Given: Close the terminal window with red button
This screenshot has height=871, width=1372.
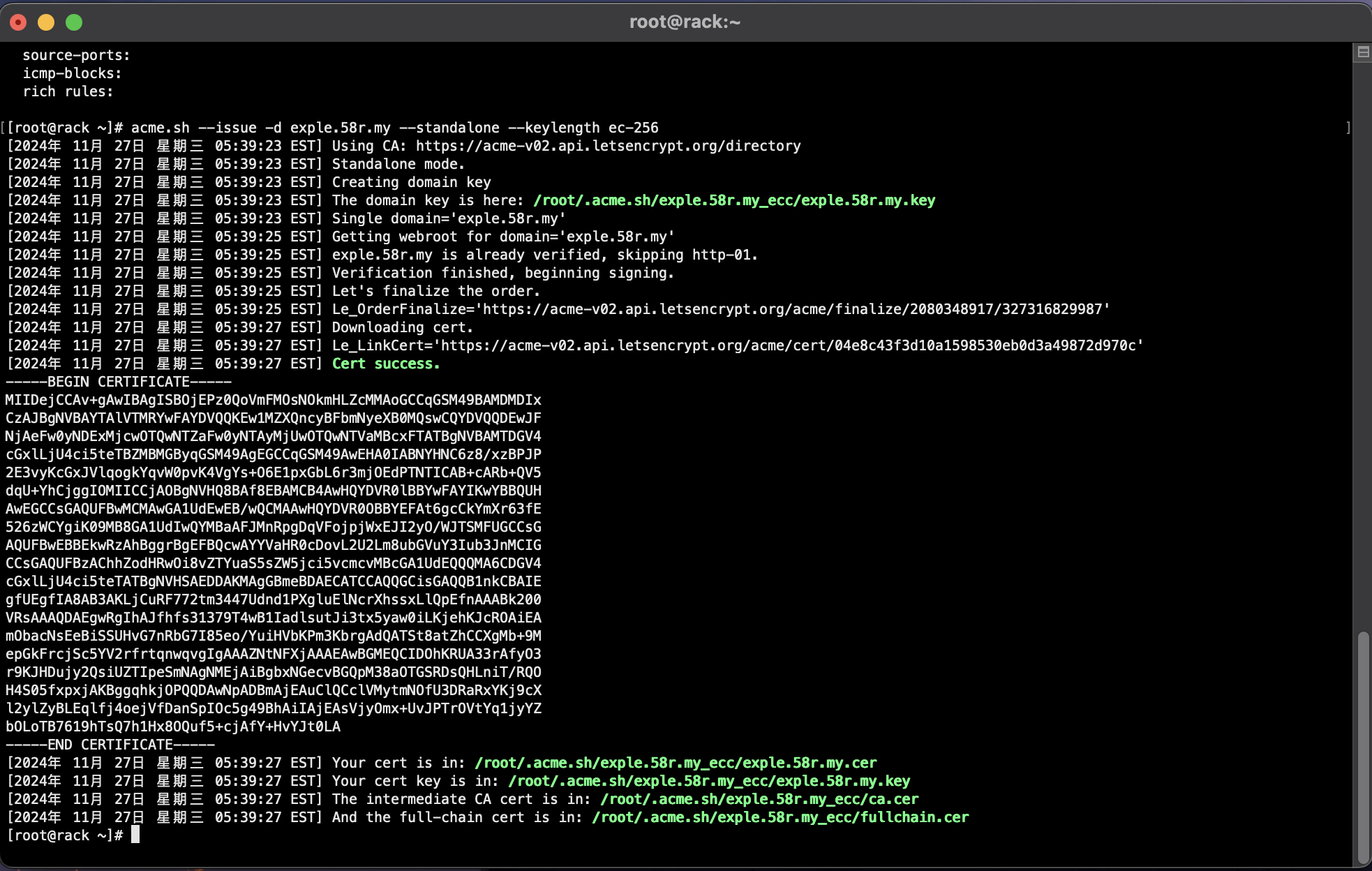Looking at the screenshot, I should tap(19, 22).
